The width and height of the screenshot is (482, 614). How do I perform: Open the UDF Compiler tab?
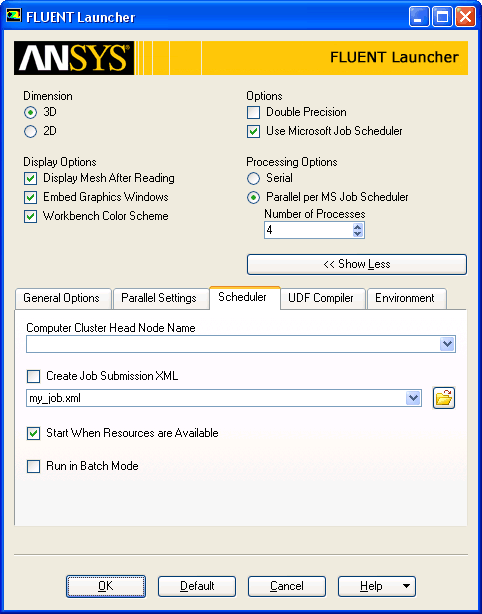pos(321,298)
